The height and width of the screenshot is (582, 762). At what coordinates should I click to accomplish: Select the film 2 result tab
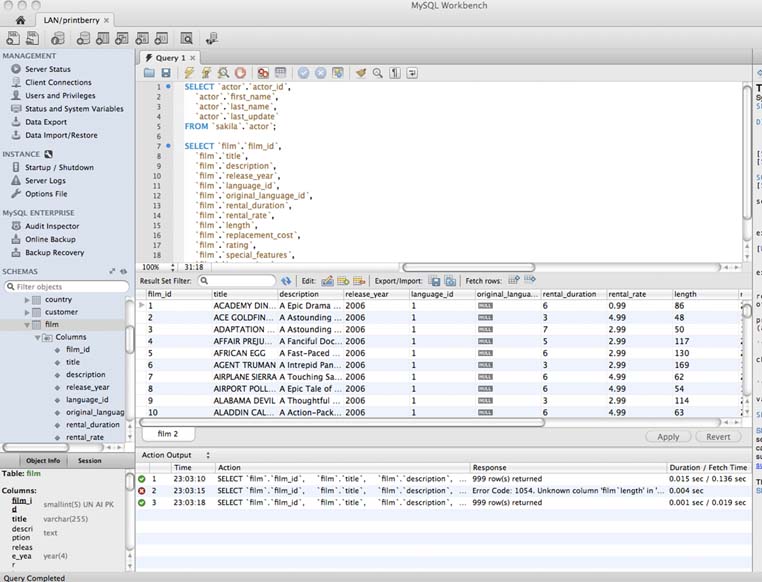click(168, 434)
